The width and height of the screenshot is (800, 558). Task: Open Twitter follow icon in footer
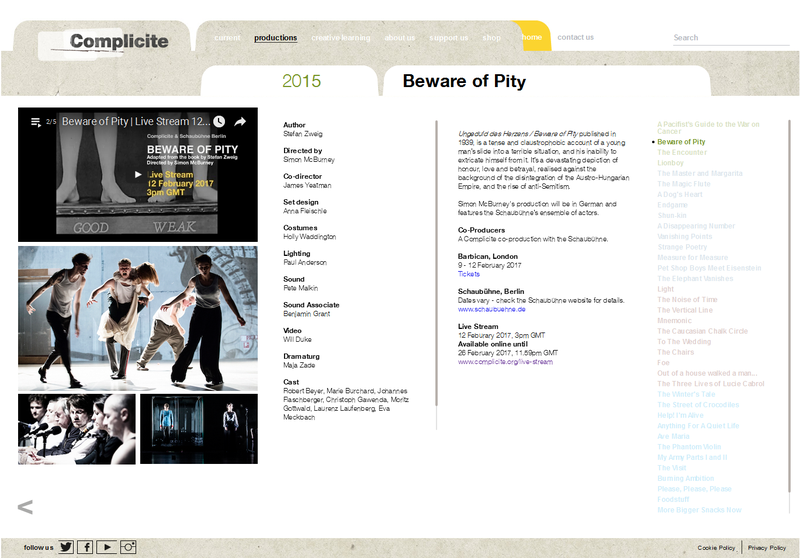pos(66,547)
